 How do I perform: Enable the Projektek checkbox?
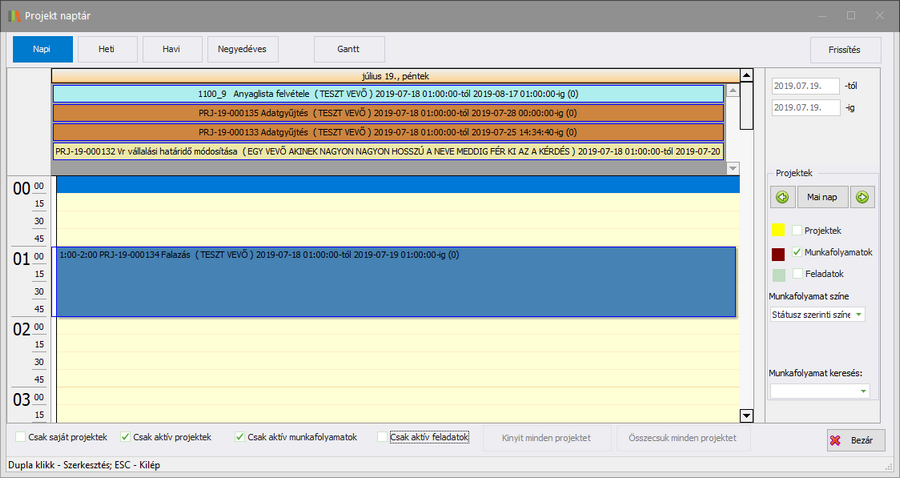(797, 231)
